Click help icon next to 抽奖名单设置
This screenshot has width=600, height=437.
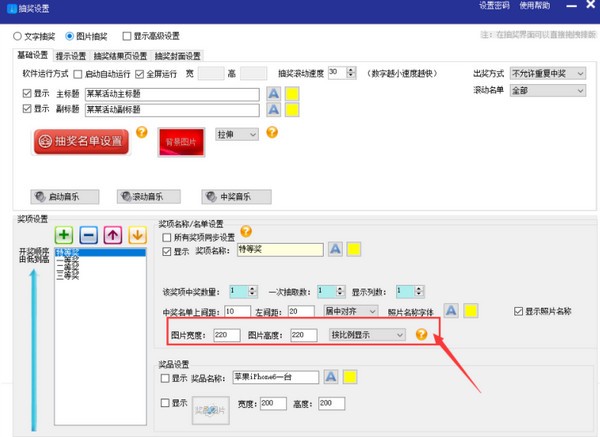[141, 132]
